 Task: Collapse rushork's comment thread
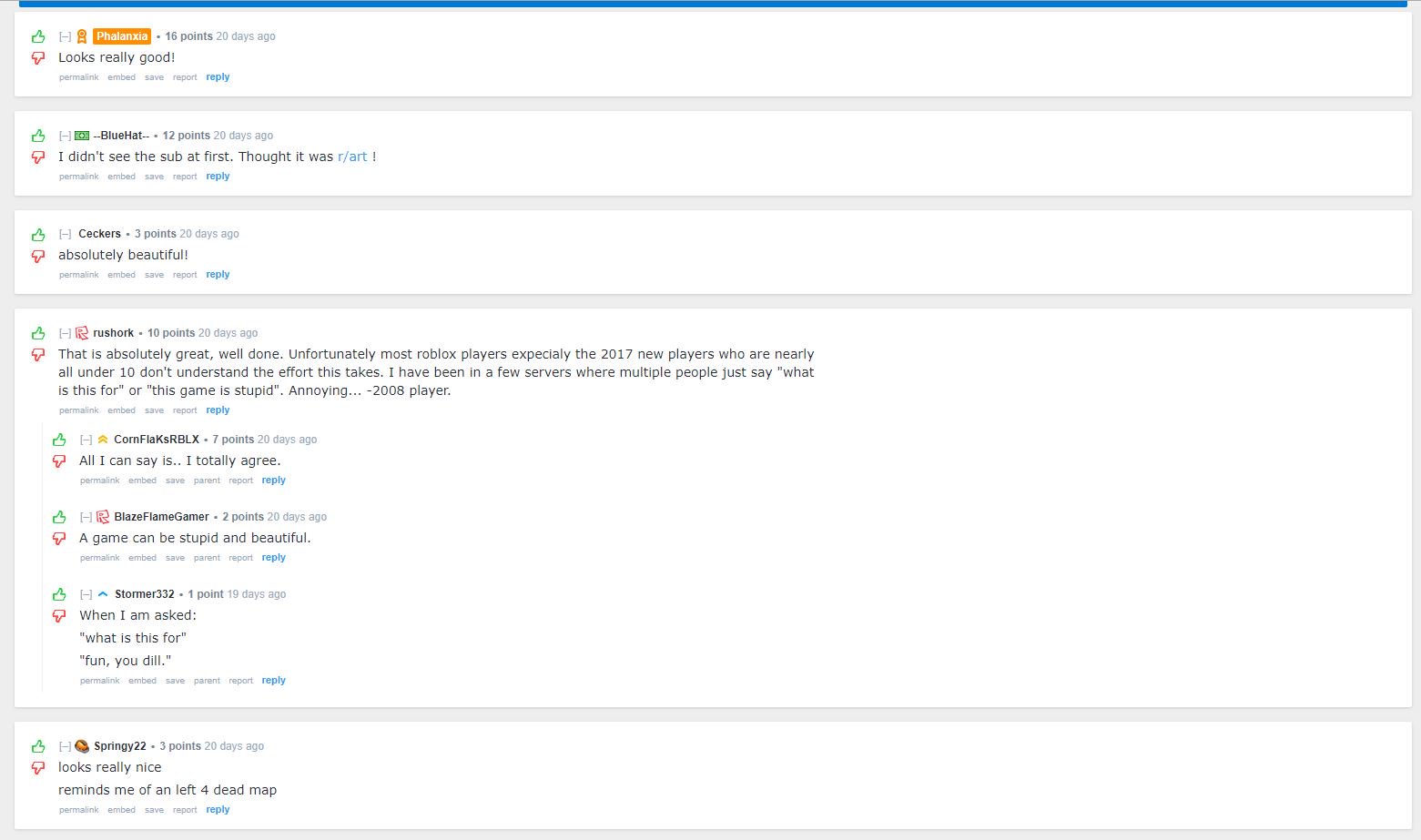click(x=65, y=332)
